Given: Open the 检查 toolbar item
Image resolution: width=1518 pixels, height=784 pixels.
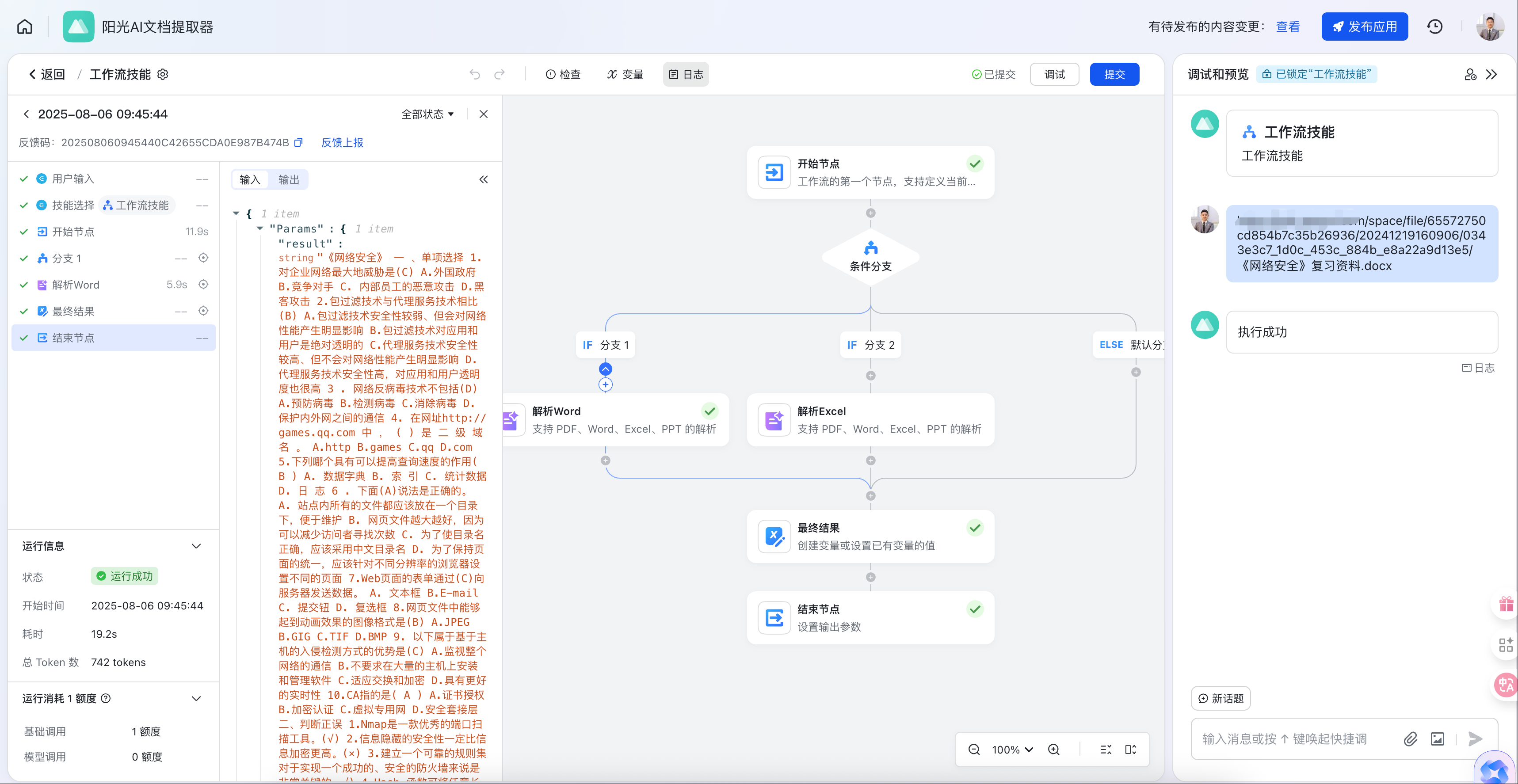Looking at the screenshot, I should tap(563, 74).
